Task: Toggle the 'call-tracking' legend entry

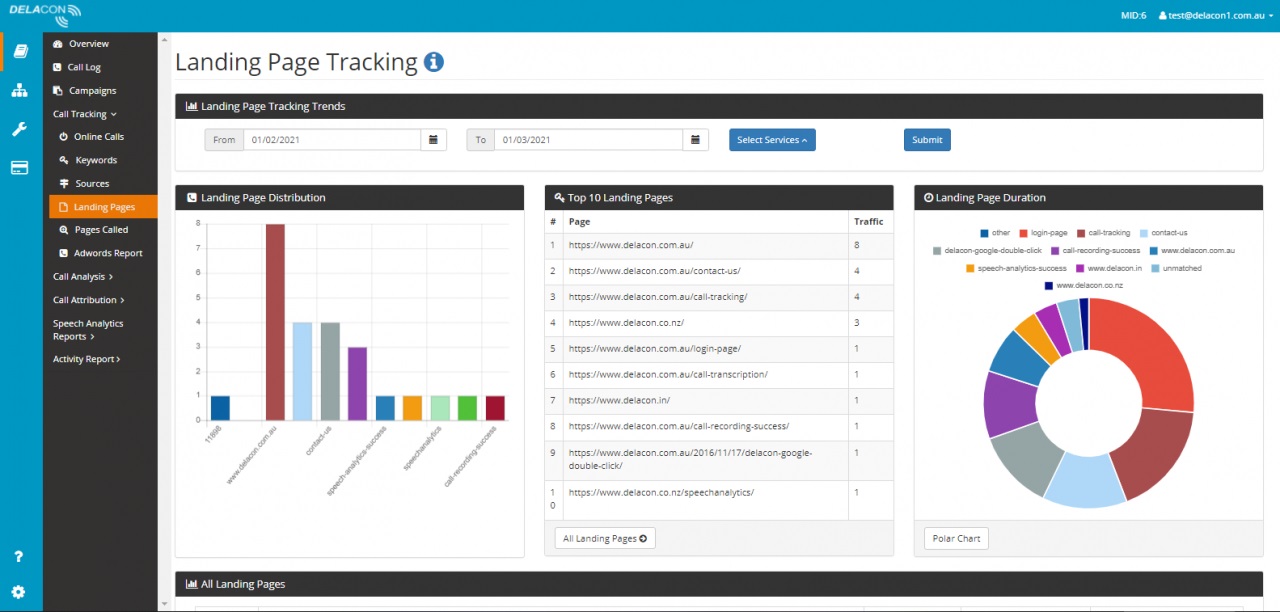Action: click(1103, 233)
